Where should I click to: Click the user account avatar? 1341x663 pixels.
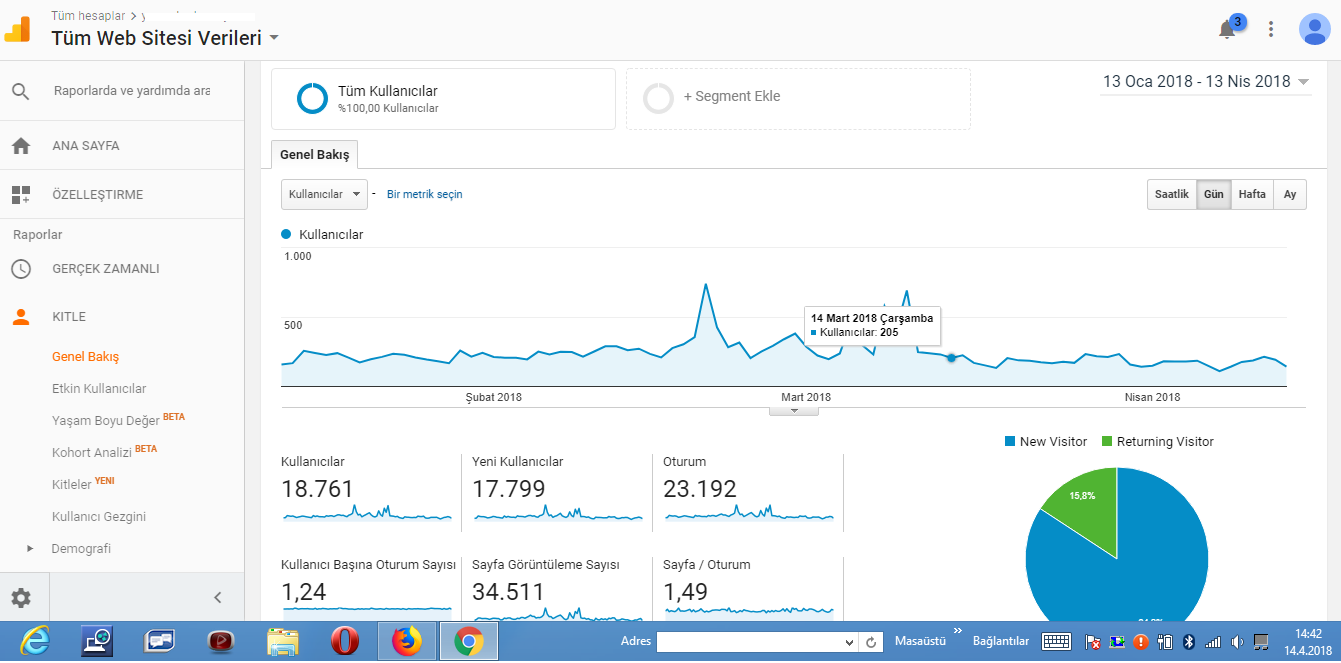pyautogui.click(x=1314, y=29)
